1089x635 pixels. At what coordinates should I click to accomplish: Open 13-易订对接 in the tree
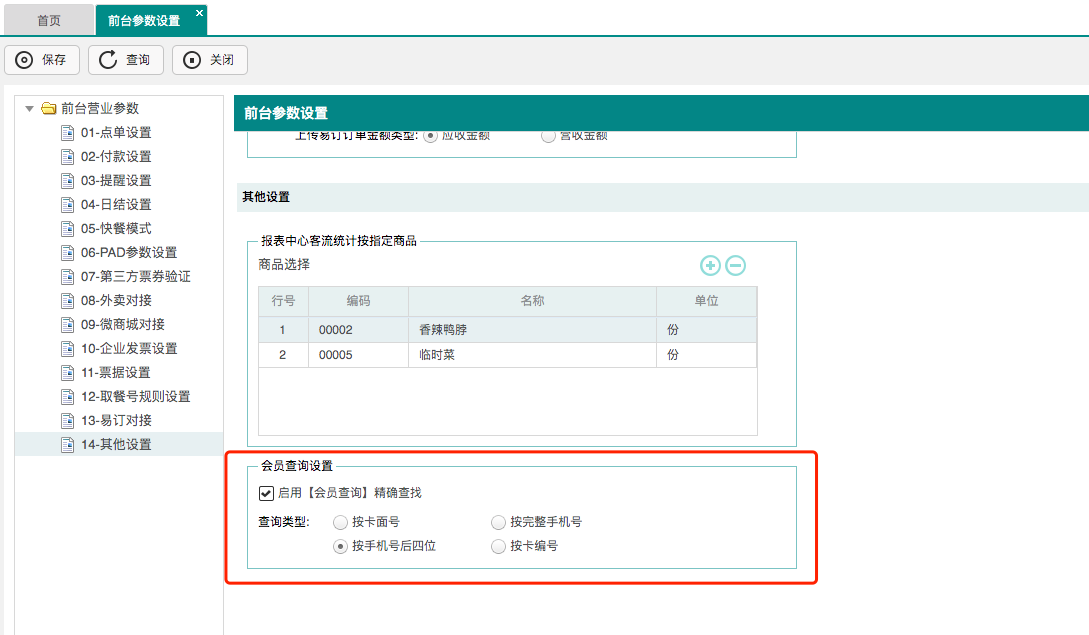point(116,420)
